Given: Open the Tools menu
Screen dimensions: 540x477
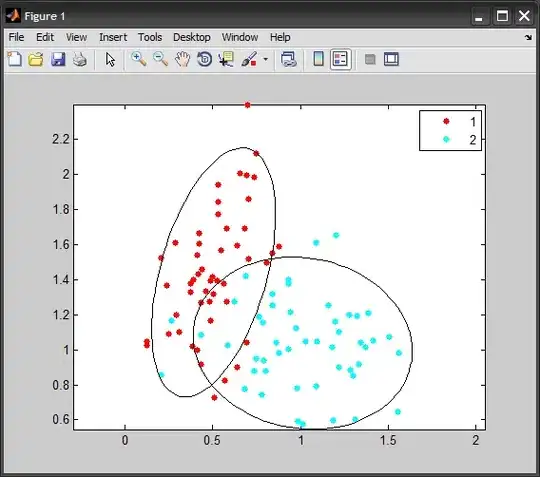Looking at the screenshot, I should click(150, 37).
